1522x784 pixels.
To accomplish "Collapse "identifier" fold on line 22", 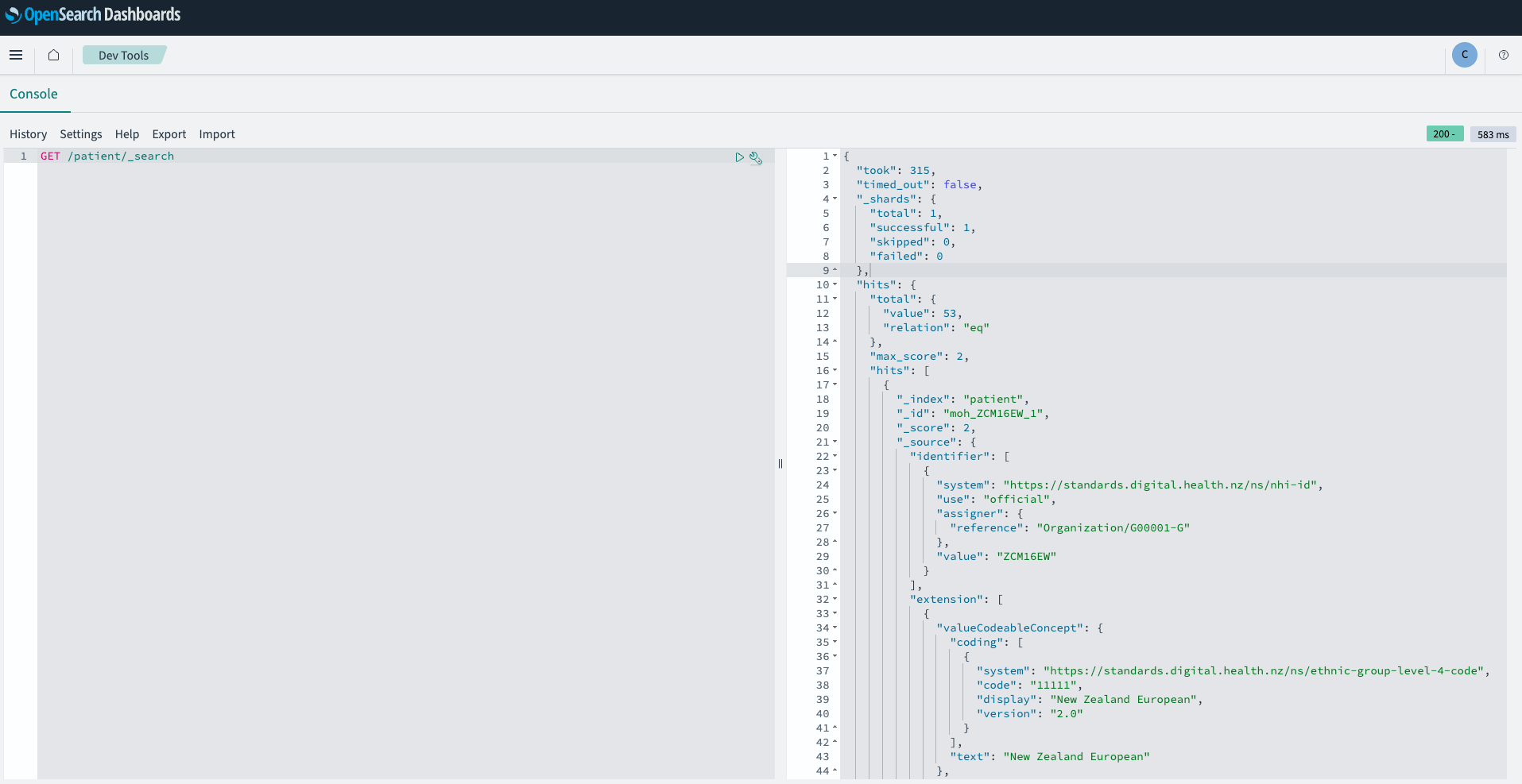I will click(x=835, y=456).
